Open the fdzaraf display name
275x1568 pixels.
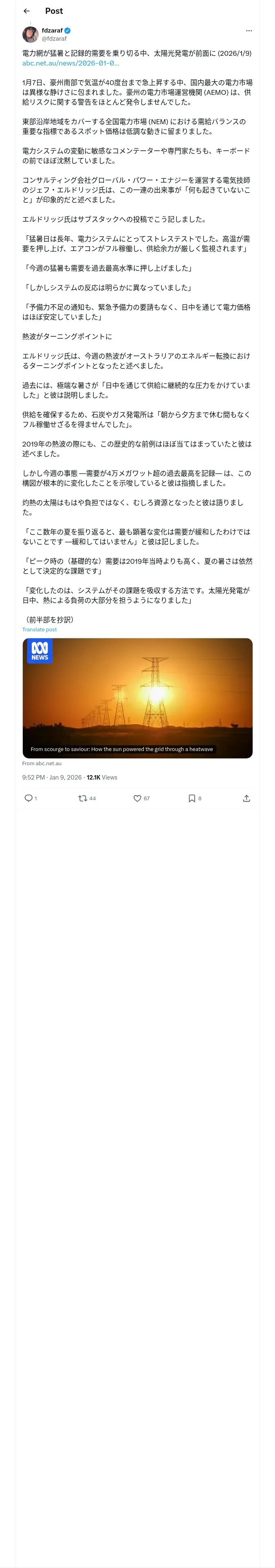(x=52, y=31)
